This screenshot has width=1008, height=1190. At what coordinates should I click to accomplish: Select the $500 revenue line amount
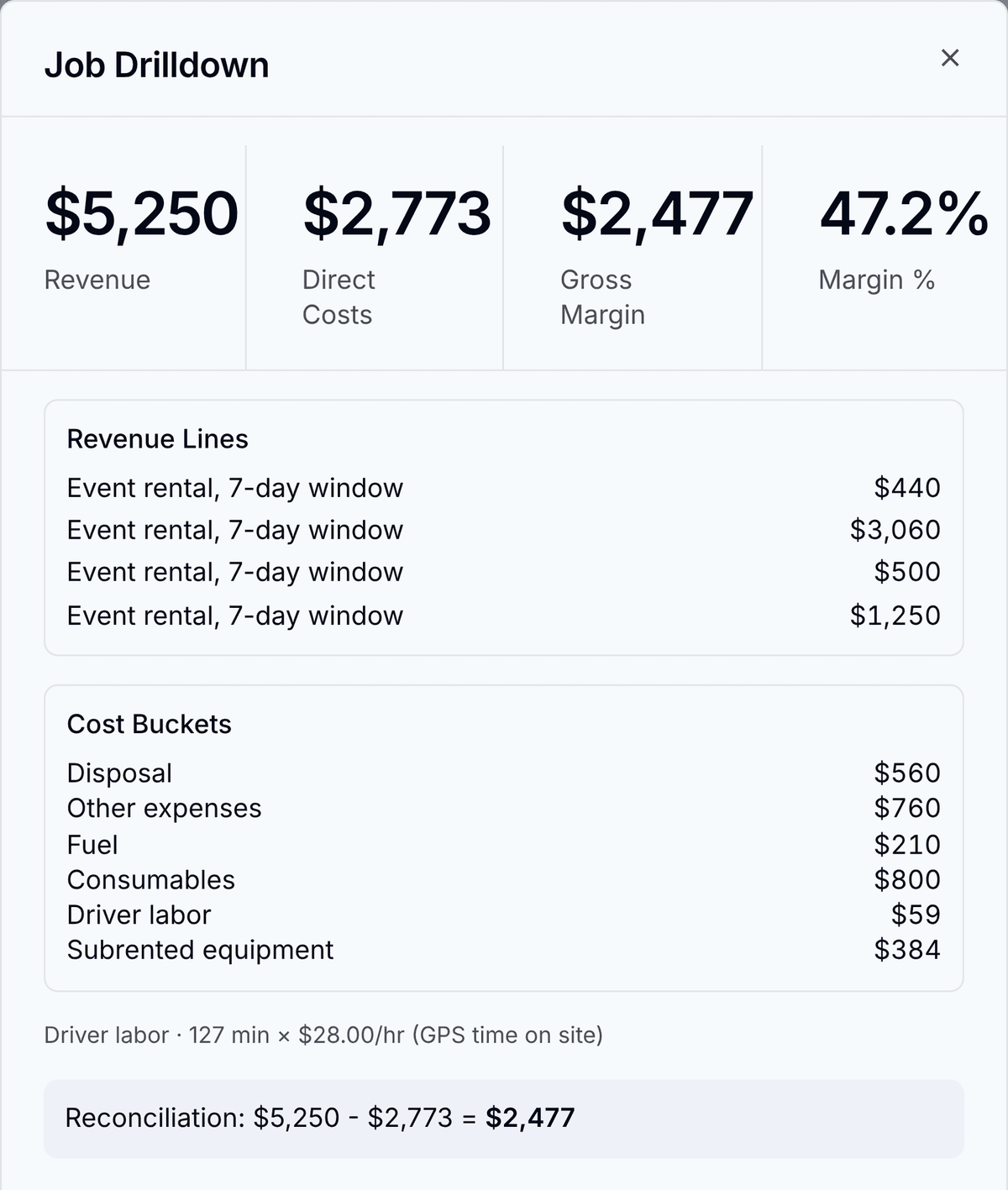[907, 572]
